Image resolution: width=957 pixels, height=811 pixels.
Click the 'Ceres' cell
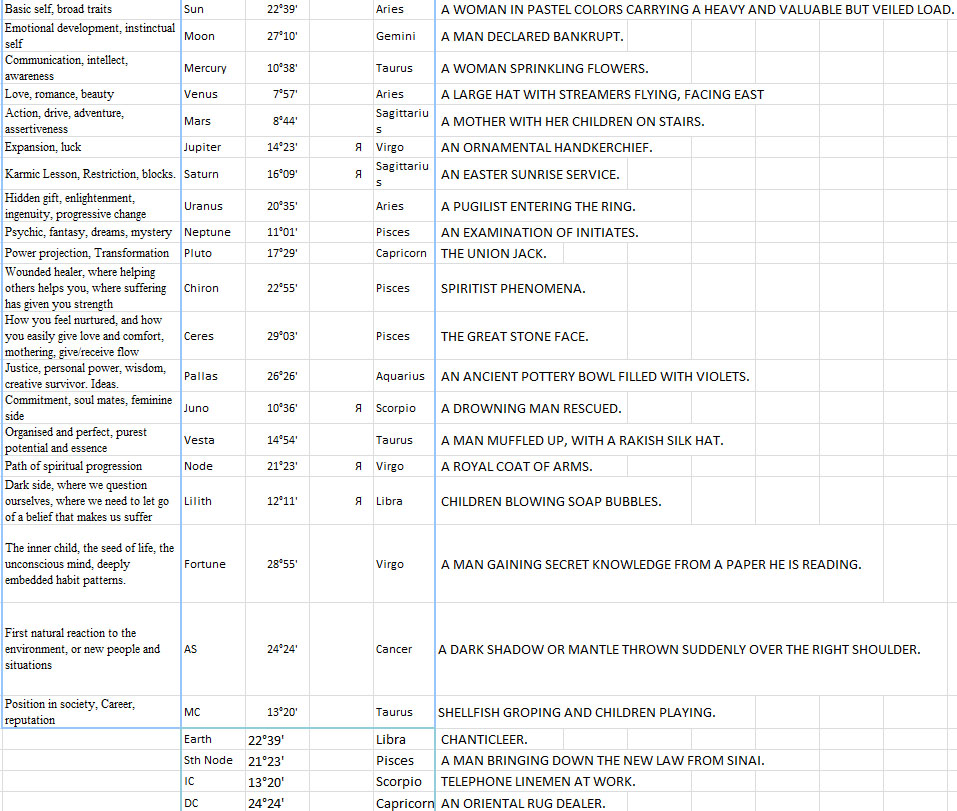click(213, 336)
